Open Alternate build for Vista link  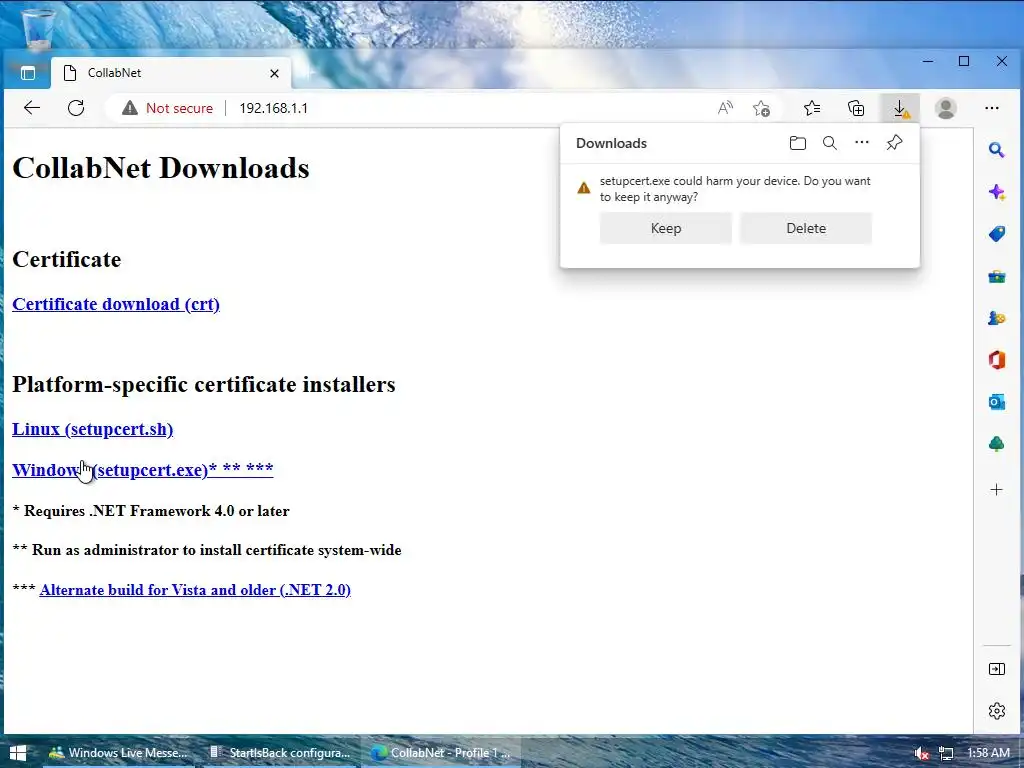tap(195, 590)
